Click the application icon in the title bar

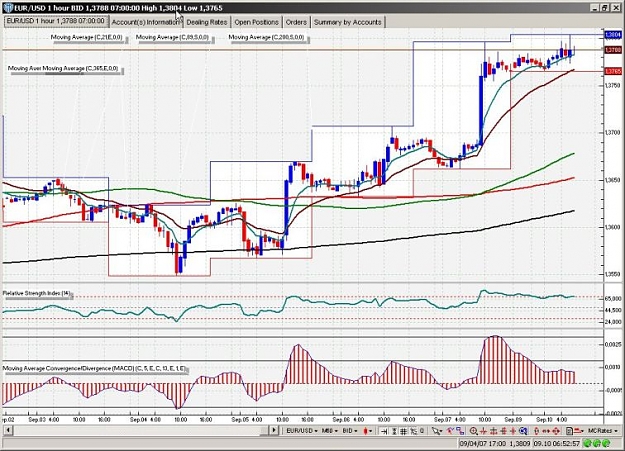[x=7, y=8]
